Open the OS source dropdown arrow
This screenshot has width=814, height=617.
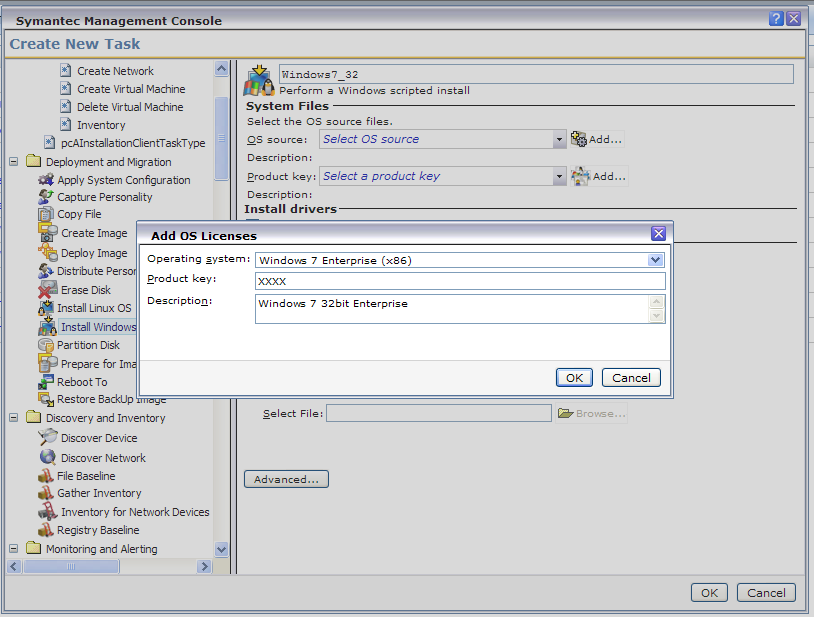coord(559,139)
